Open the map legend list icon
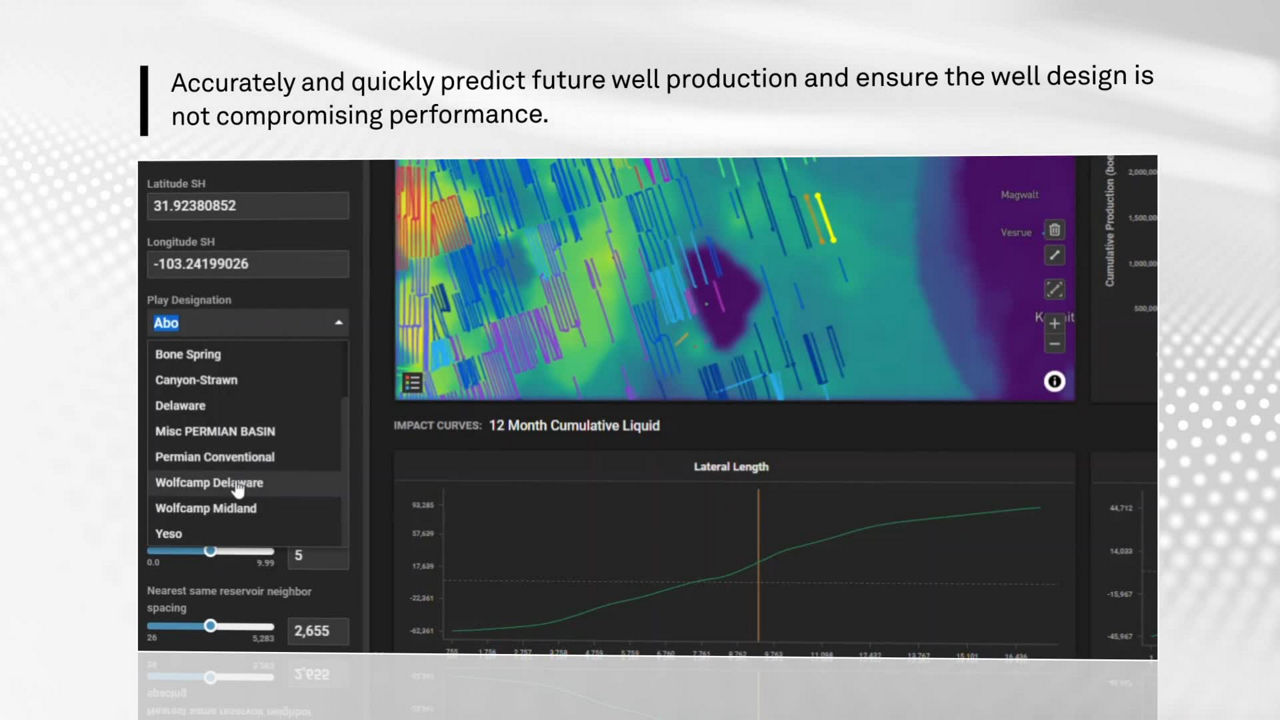This screenshot has width=1280, height=720. tap(412, 383)
